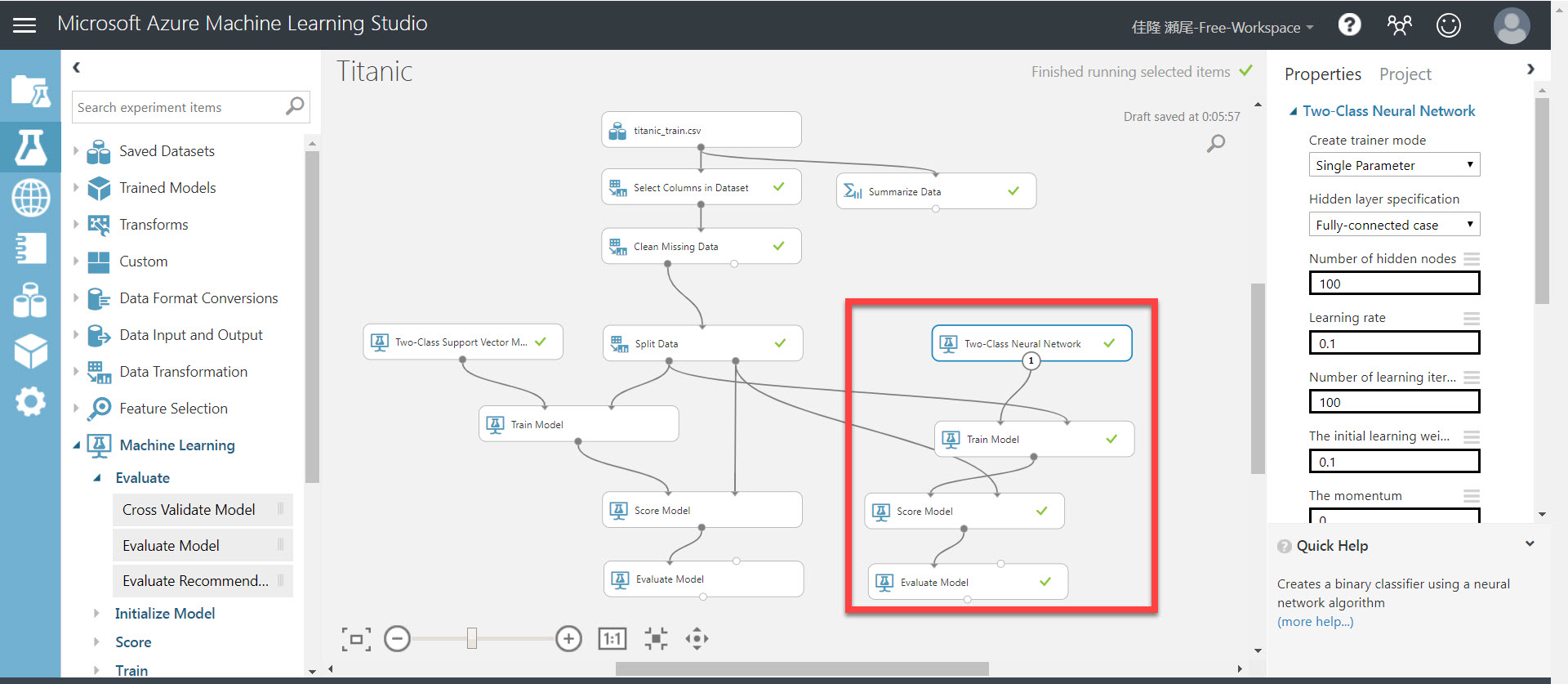Click the canvas horizontal scrollbar
1568x684 pixels.
coord(802,668)
